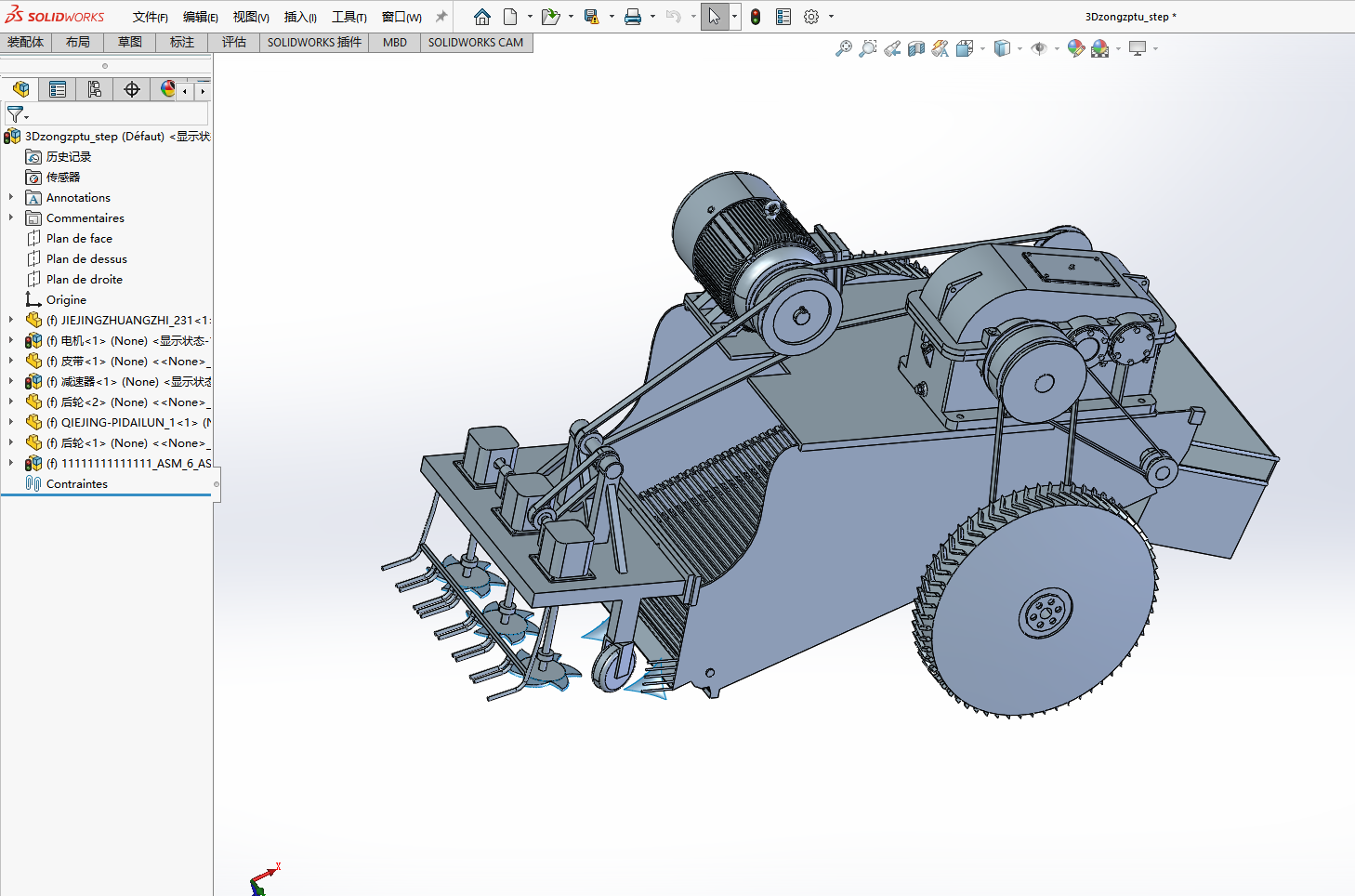Switch to SOLIDWORKS CAM tab

476,43
